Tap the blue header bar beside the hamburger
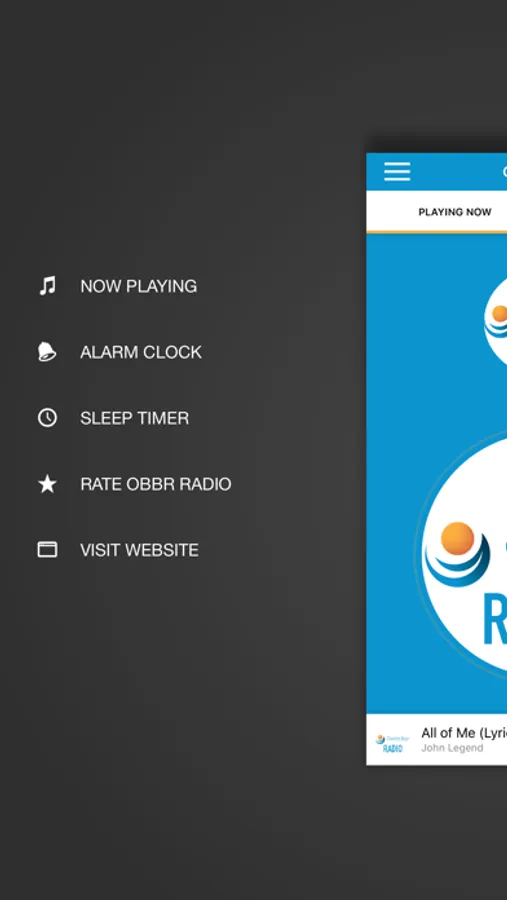Viewport: 507px width, 900px height. [459, 172]
